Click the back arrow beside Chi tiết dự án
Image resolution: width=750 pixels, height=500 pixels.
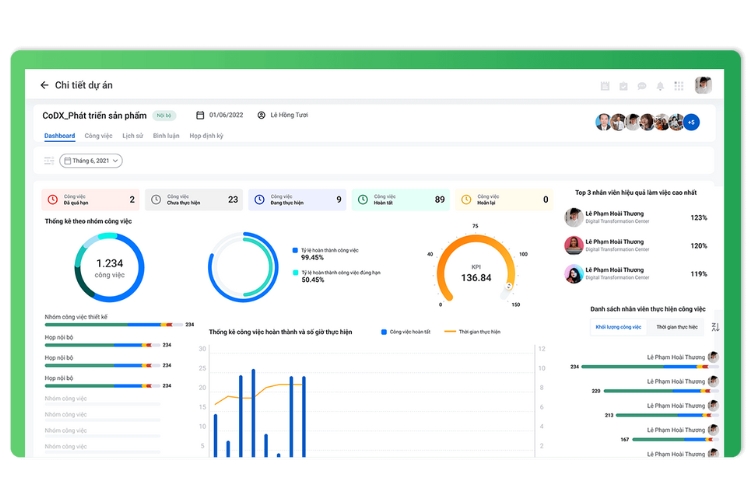click(x=44, y=86)
